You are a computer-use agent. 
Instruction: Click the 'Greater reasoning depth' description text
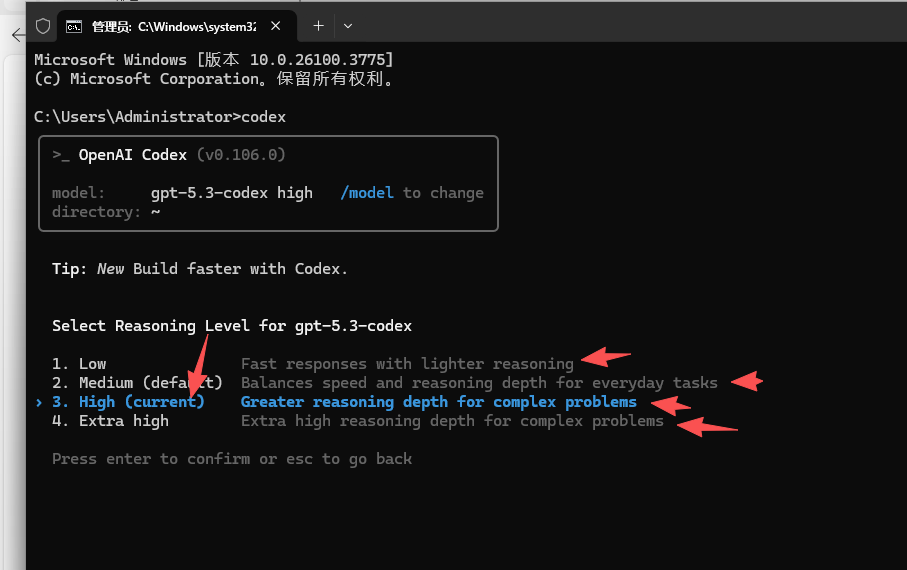point(438,402)
